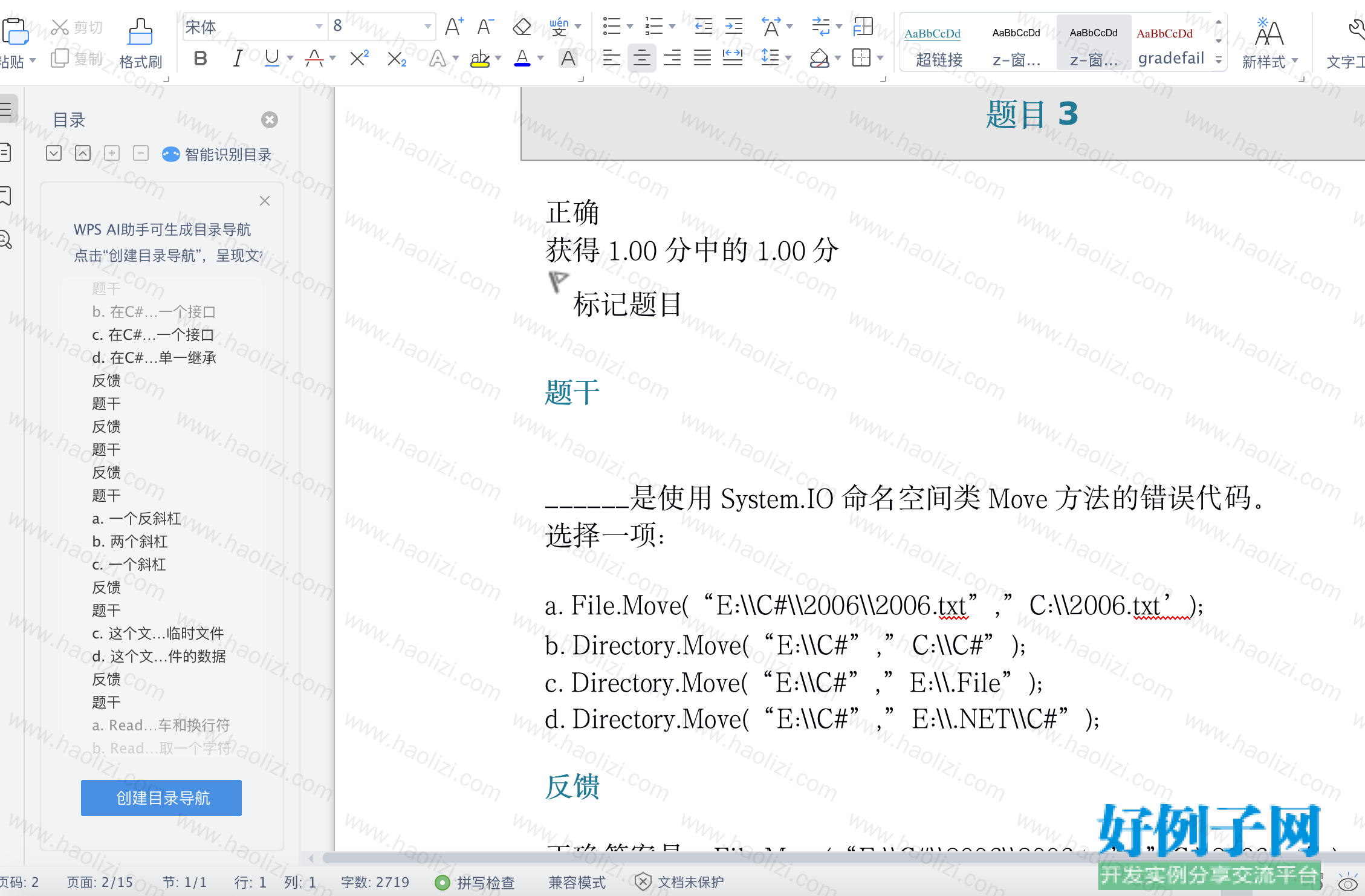Screen dimensions: 1365x896
Task: Expand the styles gallery more arrow
Action: [1219, 60]
